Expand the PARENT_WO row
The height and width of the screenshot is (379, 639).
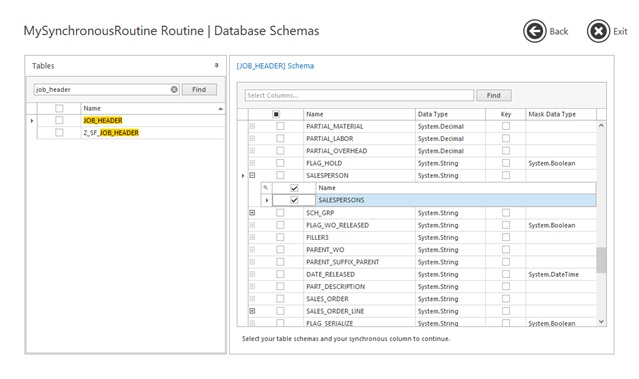[x=252, y=249]
